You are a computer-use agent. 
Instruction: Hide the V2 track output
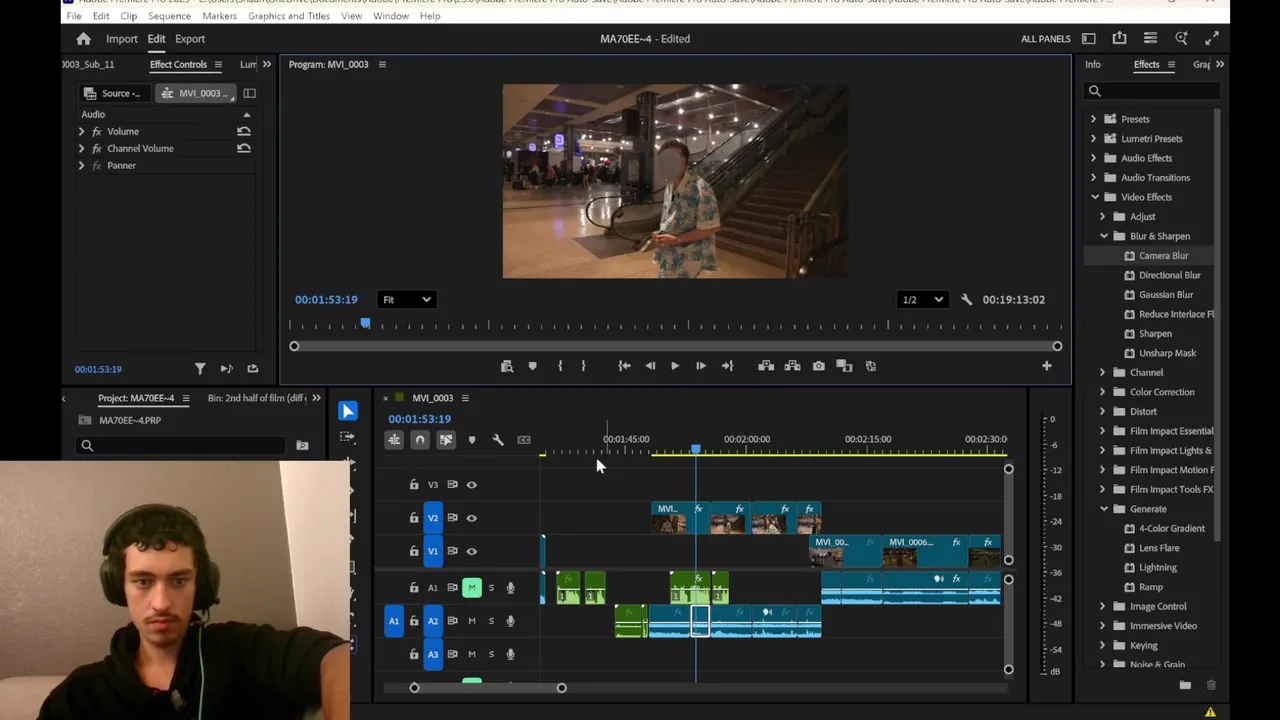click(472, 518)
